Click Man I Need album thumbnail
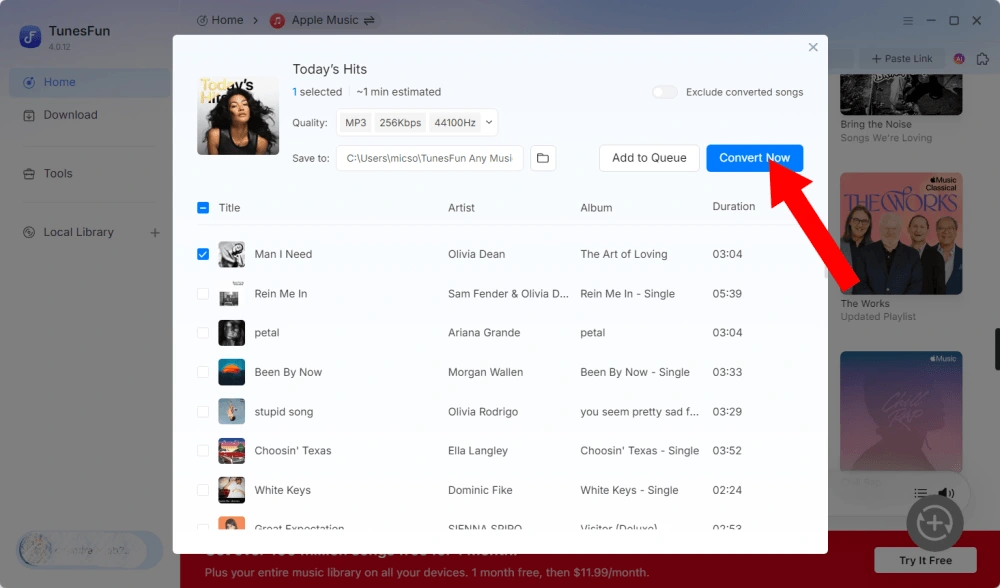The height and width of the screenshot is (588, 1000). (232, 254)
